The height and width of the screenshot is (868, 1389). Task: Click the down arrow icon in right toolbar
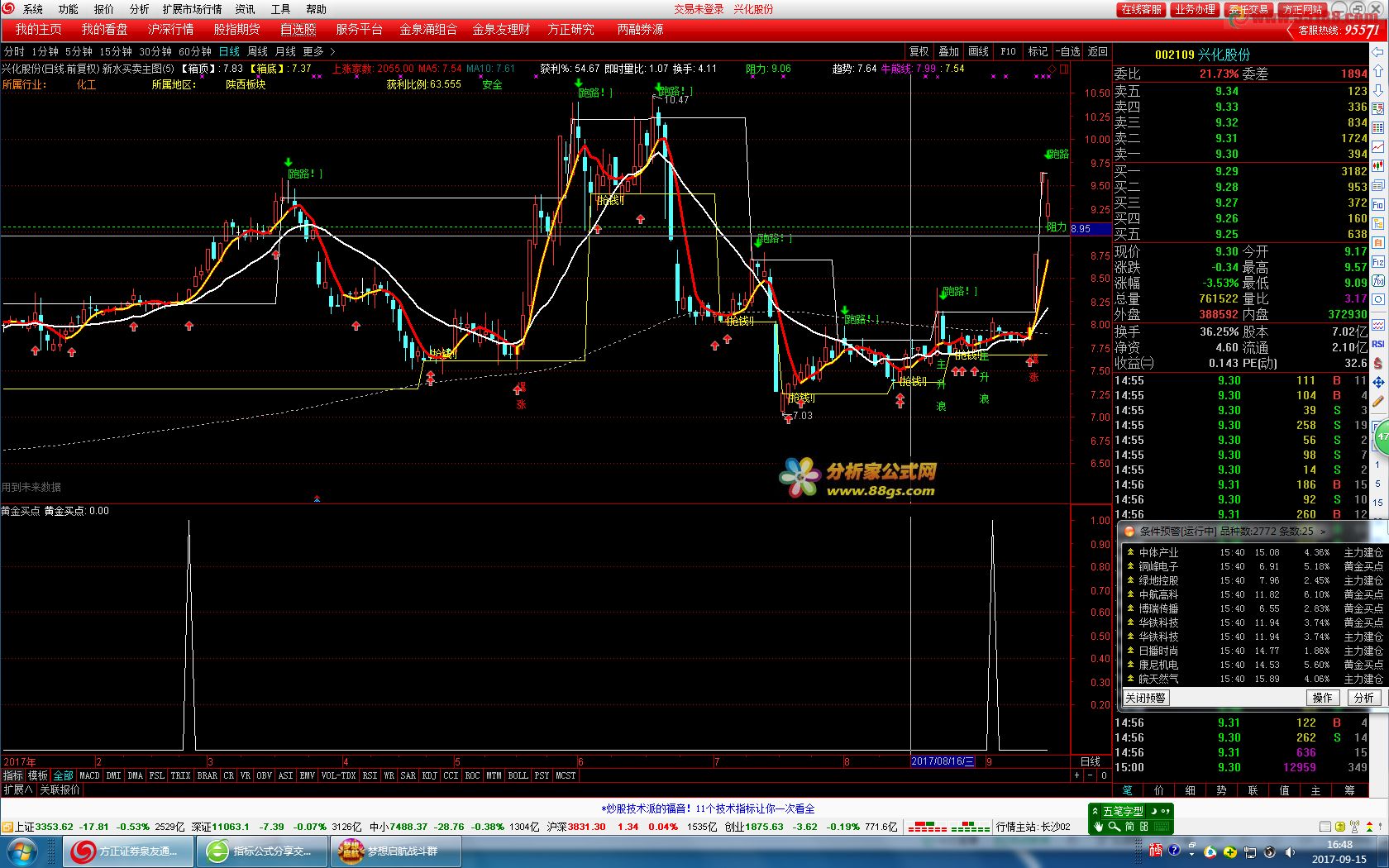click(1378, 90)
